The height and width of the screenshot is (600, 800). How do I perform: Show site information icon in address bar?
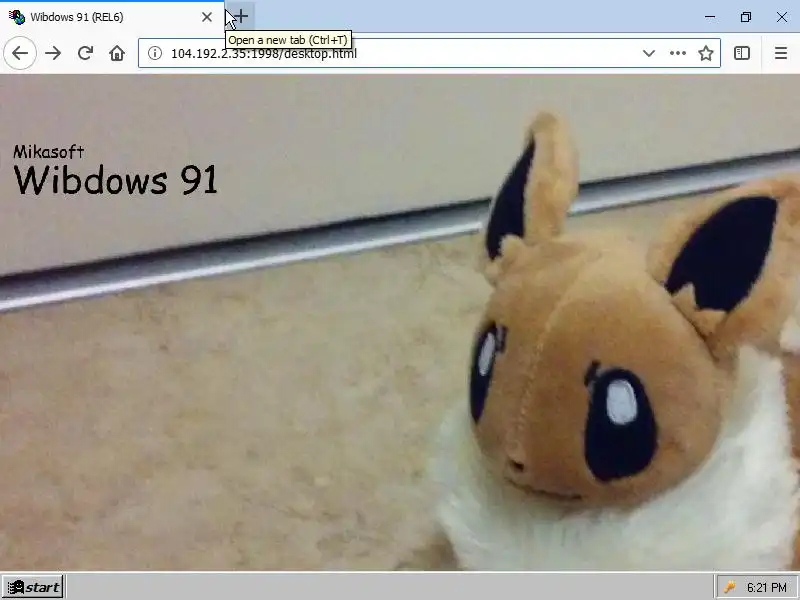pos(155,53)
